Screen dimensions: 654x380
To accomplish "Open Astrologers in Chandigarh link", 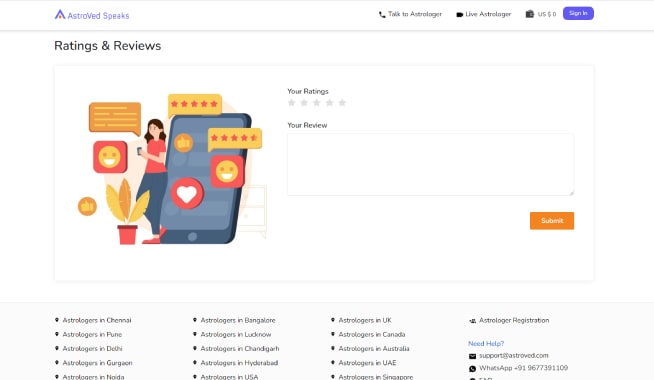I will (240, 349).
